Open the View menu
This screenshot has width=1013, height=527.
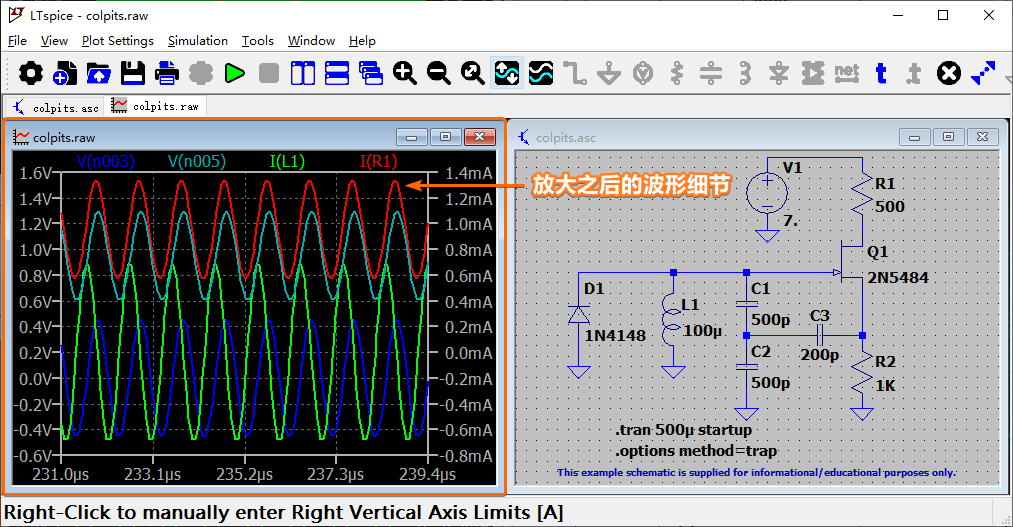click(x=54, y=41)
